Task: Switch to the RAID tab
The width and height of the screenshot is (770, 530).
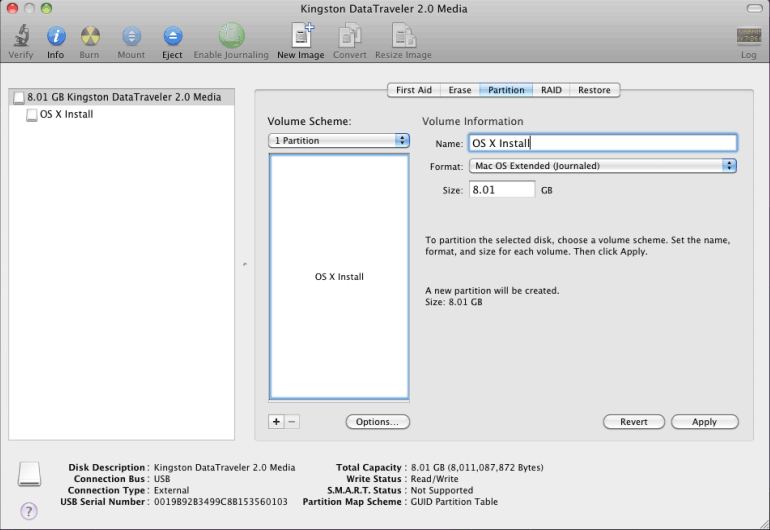Action: click(551, 90)
